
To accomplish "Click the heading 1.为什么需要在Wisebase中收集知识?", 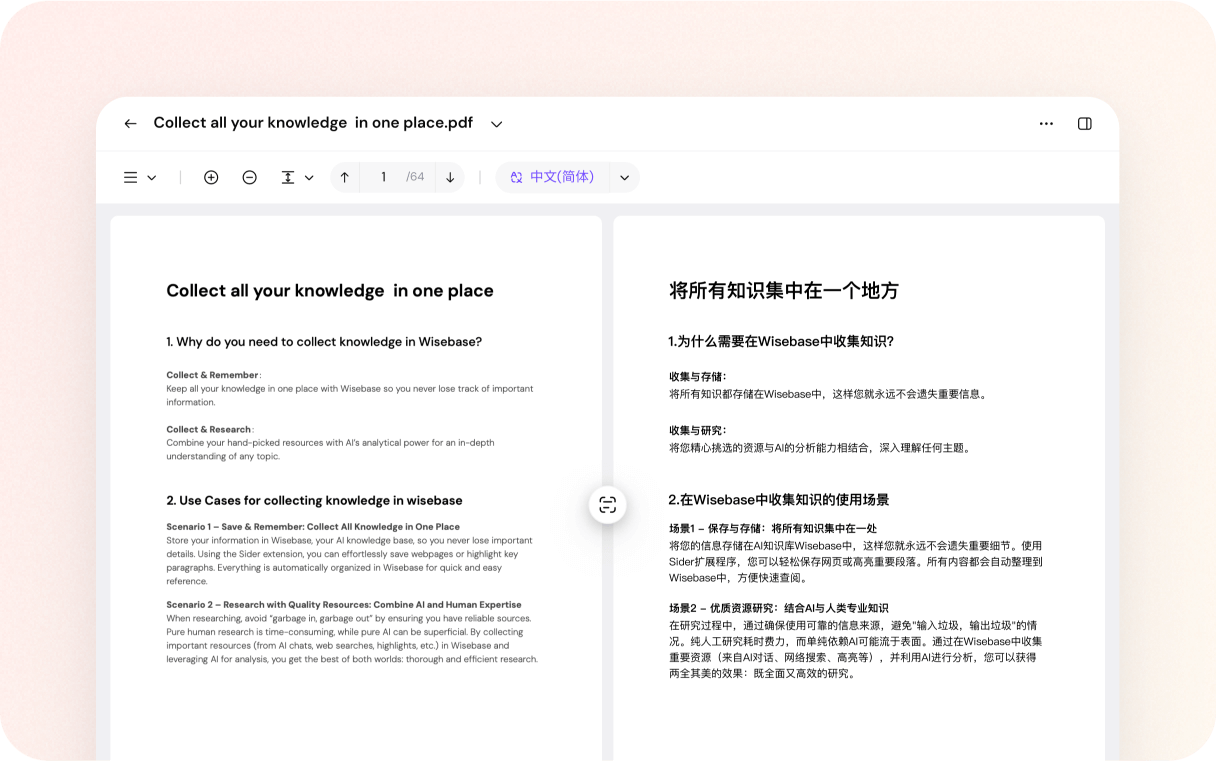I will point(781,342).
